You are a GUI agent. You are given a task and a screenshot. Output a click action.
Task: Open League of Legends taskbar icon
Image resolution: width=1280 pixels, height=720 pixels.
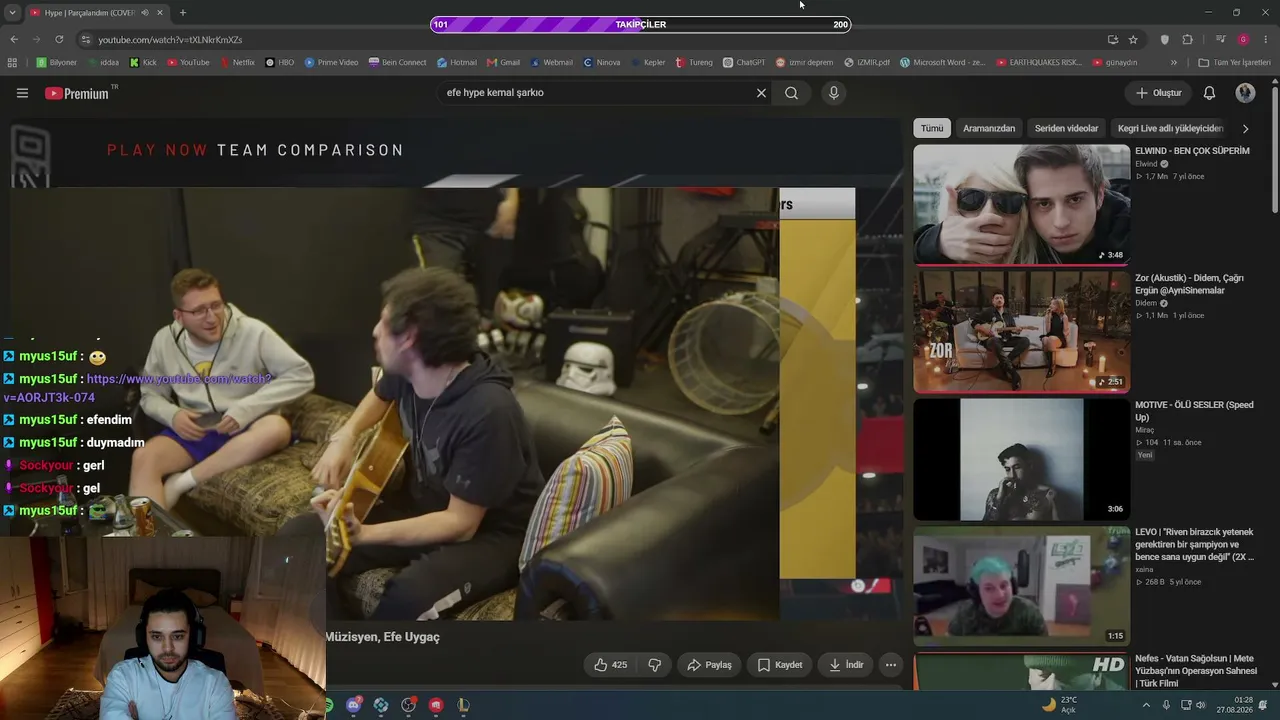click(463, 705)
